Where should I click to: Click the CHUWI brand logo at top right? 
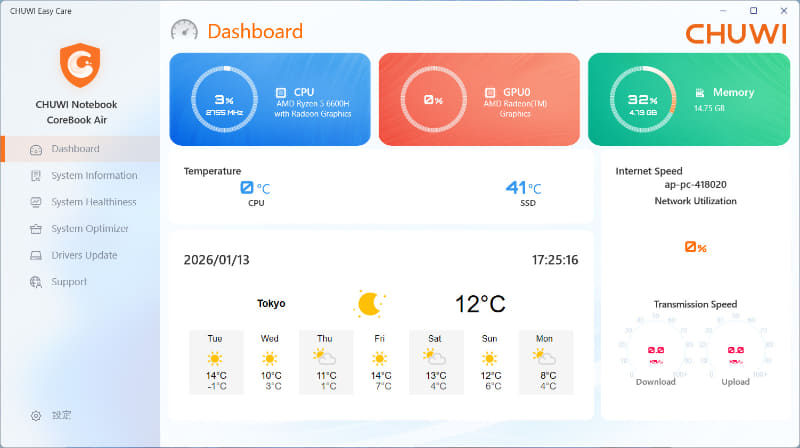pos(736,34)
